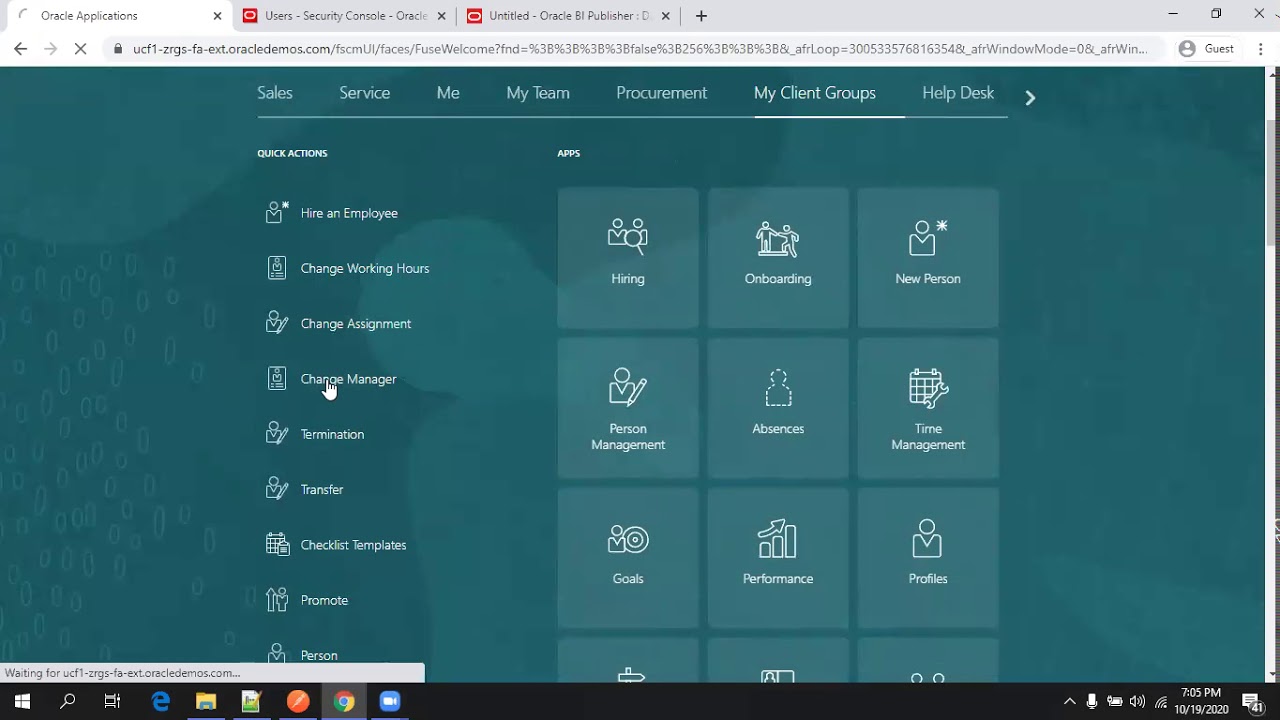The width and height of the screenshot is (1280, 720).
Task: Open the Windows Start menu
Action: [22, 702]
